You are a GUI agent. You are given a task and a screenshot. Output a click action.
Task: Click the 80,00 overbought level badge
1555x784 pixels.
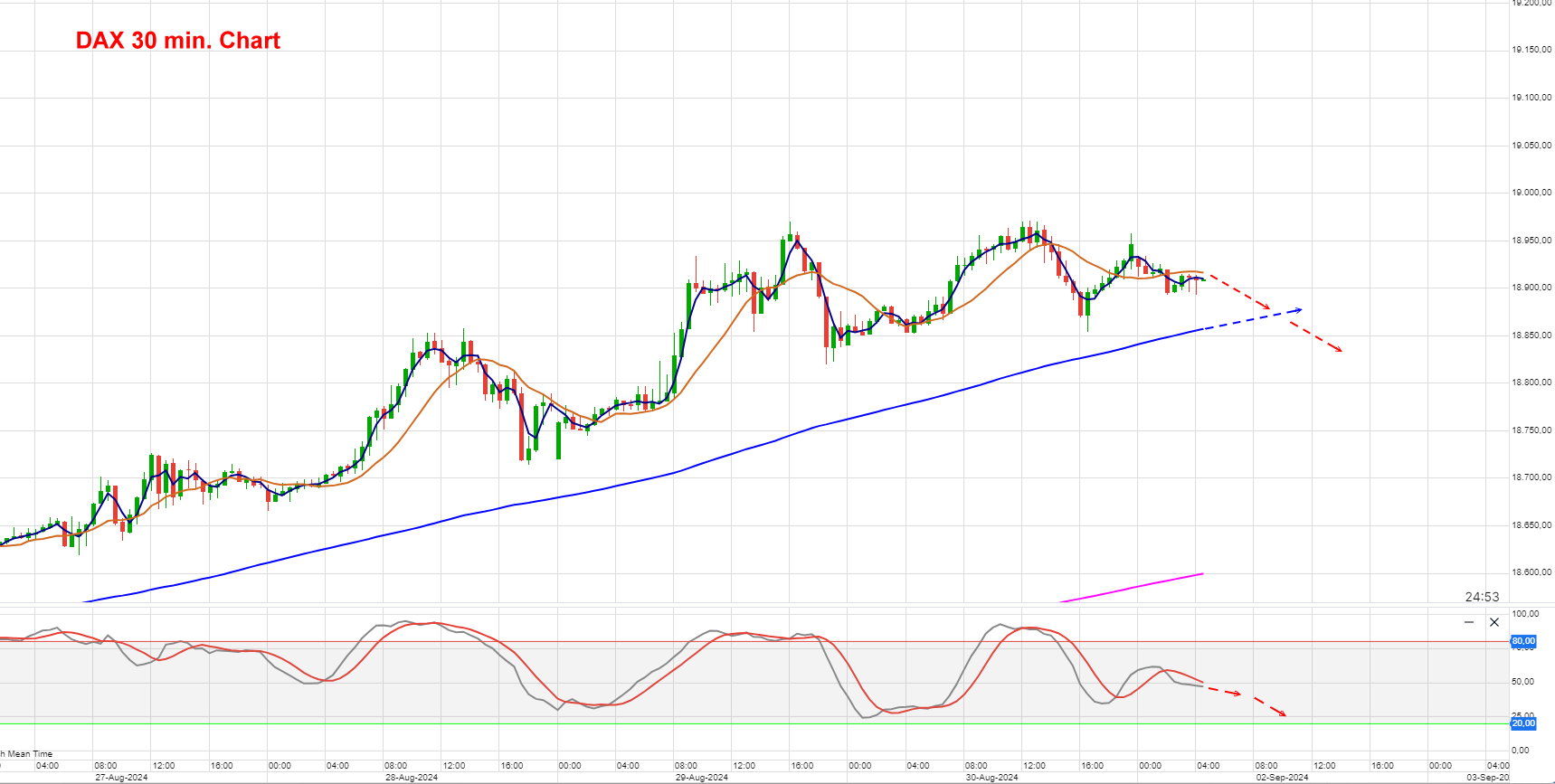pos(1523,641)
